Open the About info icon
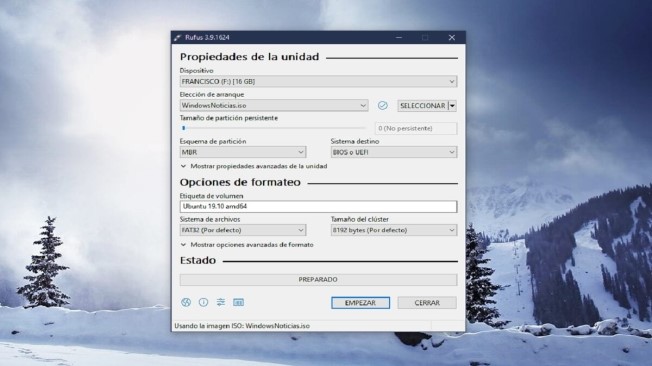Screen dimensions: 652x366 (x=203, y=302)
